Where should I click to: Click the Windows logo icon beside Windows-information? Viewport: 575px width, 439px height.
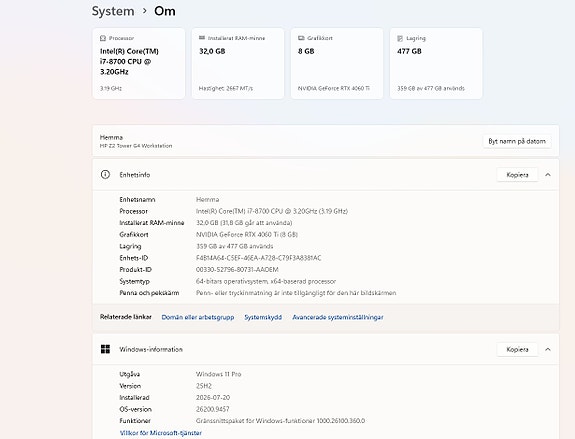(105, 349)
